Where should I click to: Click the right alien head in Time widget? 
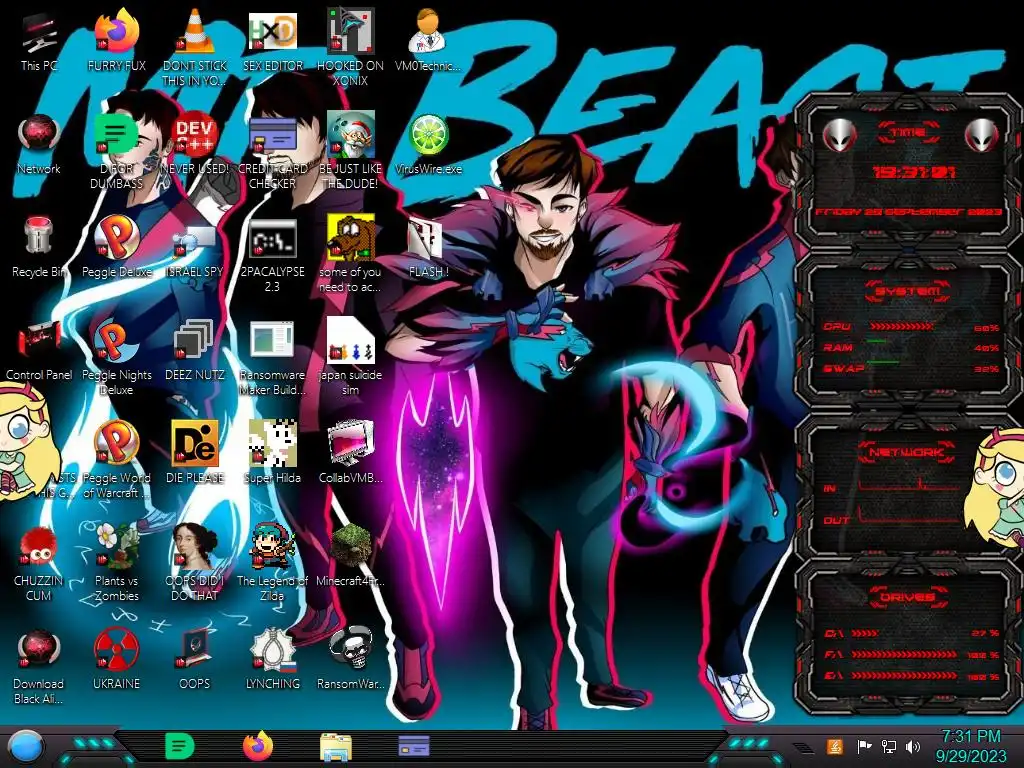pos(981,136)
